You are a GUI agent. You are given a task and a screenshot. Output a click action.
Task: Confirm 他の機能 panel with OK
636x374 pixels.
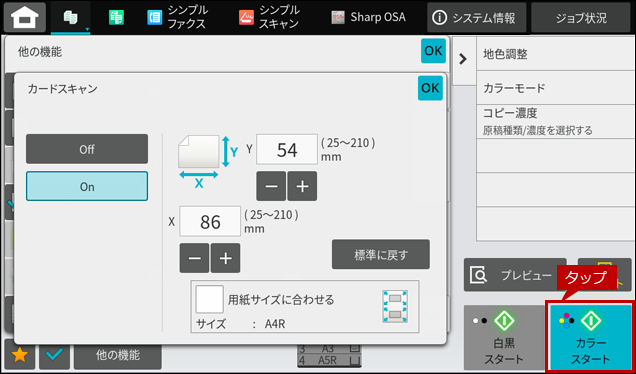[433, 51]
